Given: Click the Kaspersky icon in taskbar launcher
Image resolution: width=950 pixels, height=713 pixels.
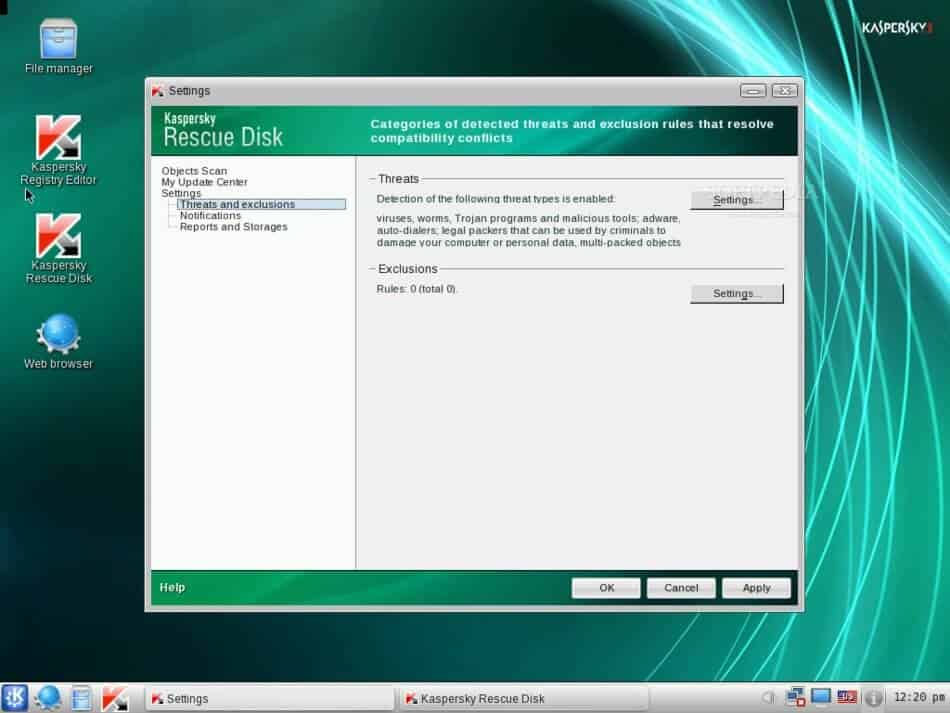Looking at the screenshot, I should [114, 697].
